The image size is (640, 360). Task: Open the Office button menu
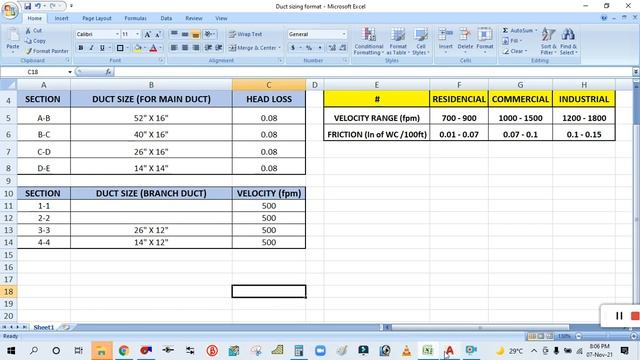(9, 11)
